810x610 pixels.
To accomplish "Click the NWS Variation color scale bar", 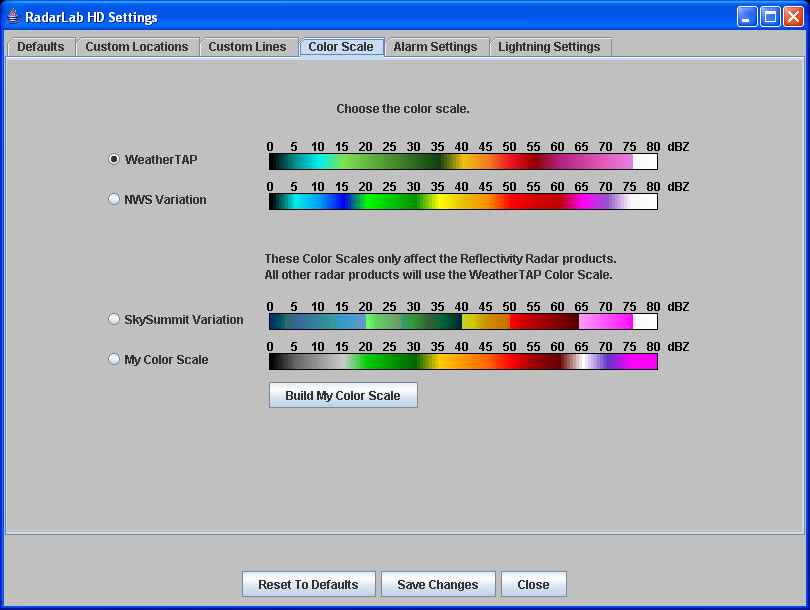I will pos(463,201).
